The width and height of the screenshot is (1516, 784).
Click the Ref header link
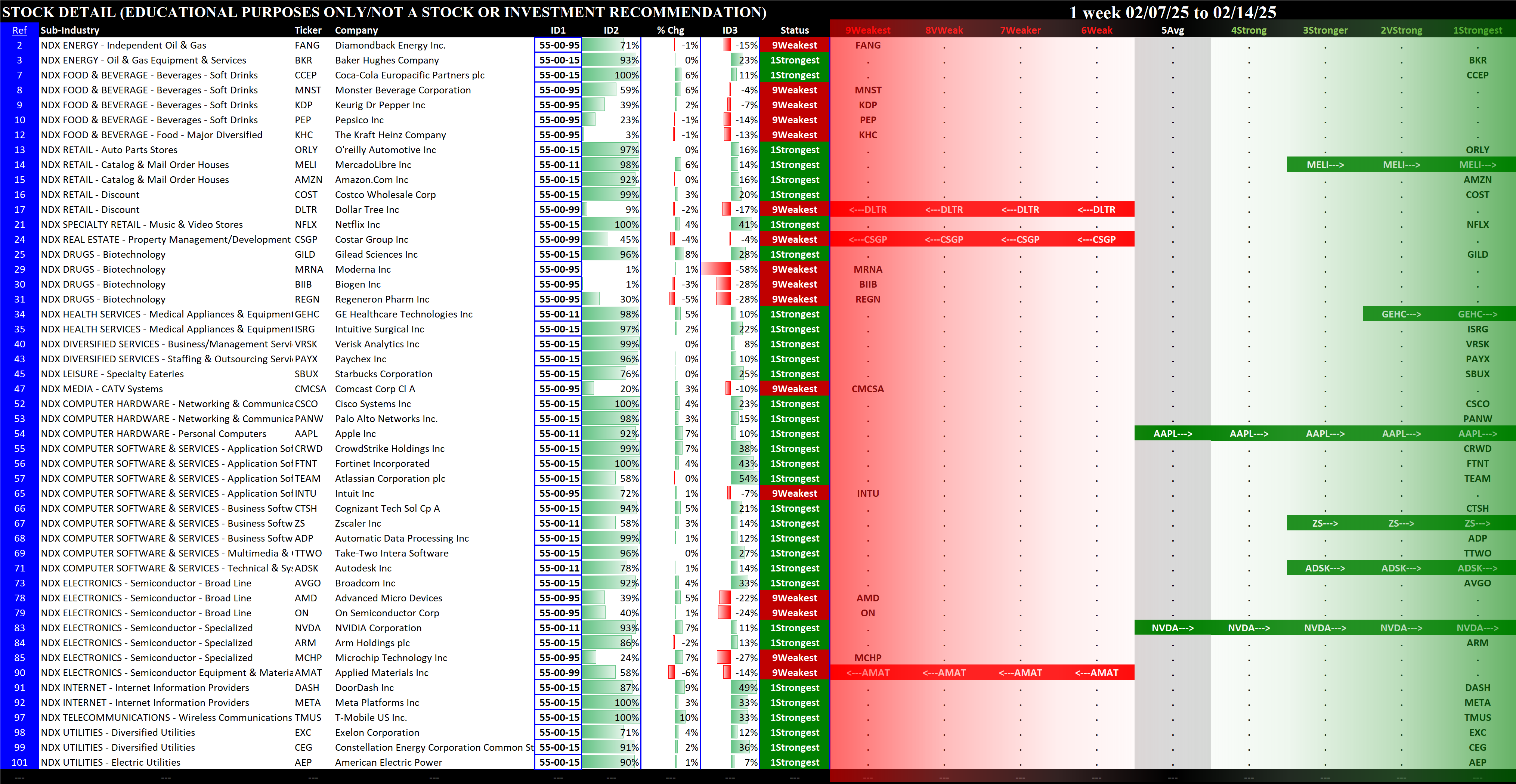[19, 30]
